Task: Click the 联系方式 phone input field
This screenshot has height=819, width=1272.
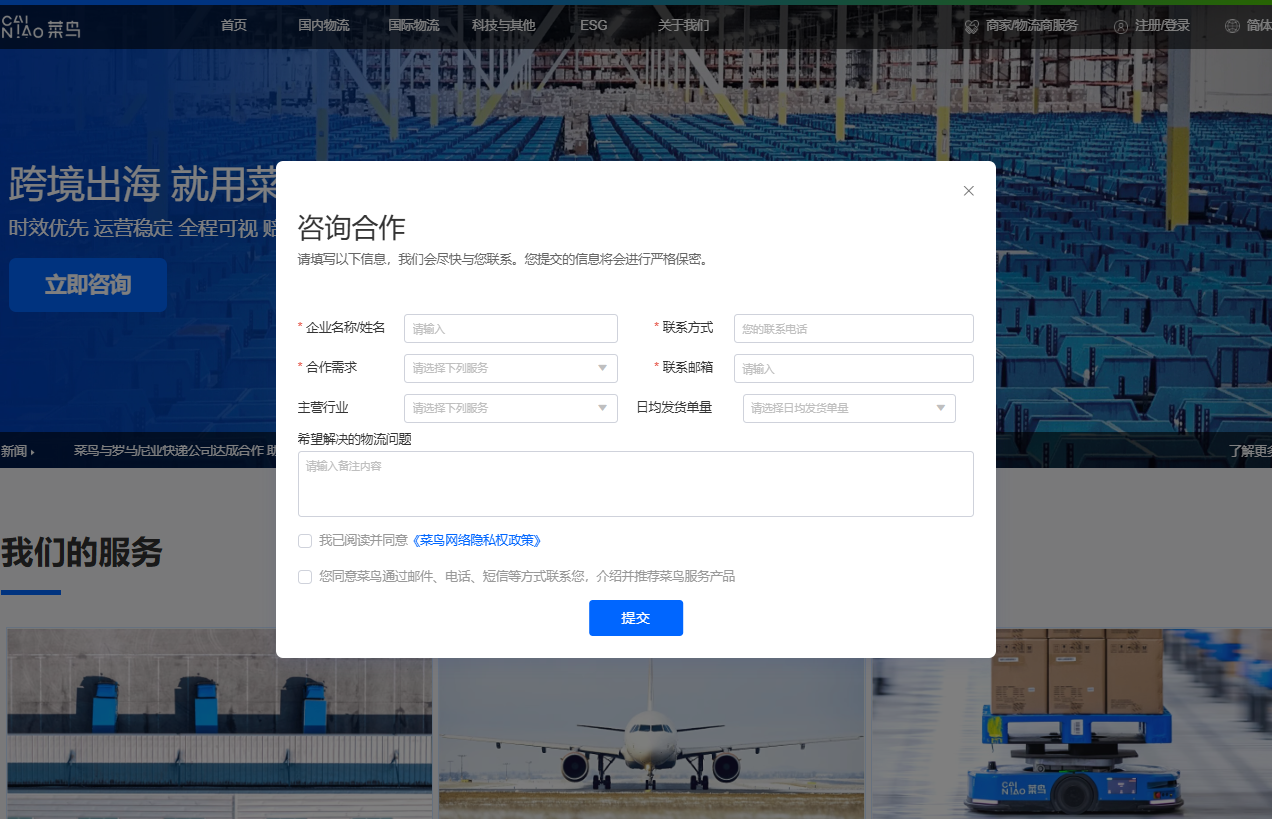Action: 853,328
